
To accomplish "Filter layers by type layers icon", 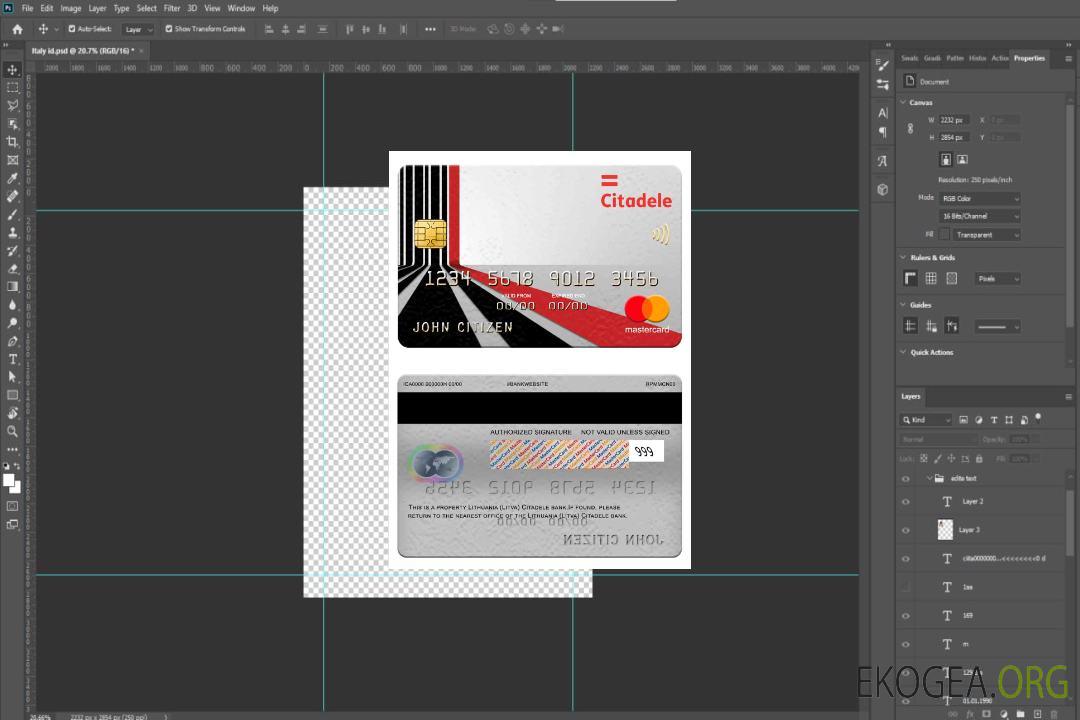I will [994, 420].
